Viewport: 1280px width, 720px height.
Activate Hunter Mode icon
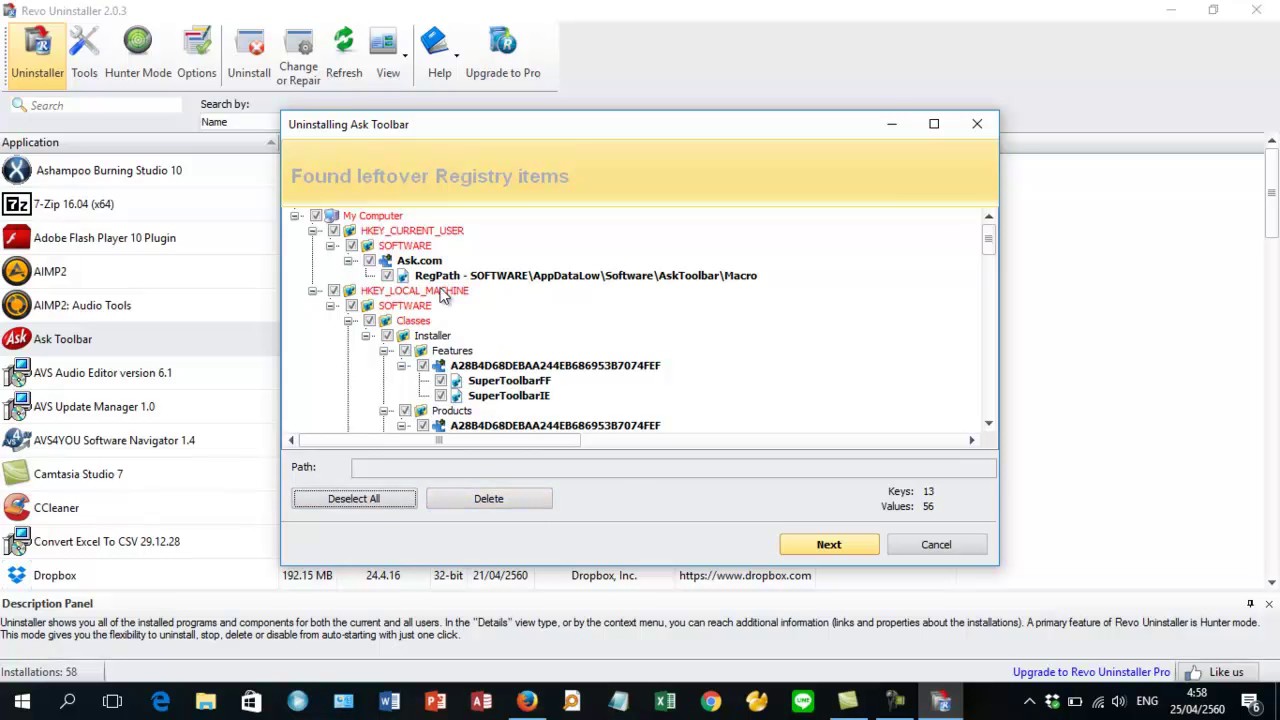click(x=138, y=54)
